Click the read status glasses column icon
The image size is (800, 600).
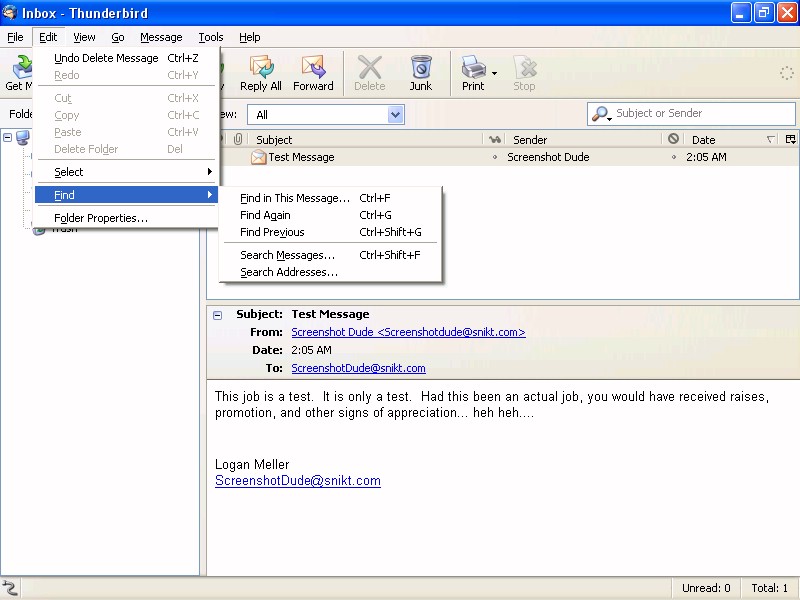click(x=494, y=139)
